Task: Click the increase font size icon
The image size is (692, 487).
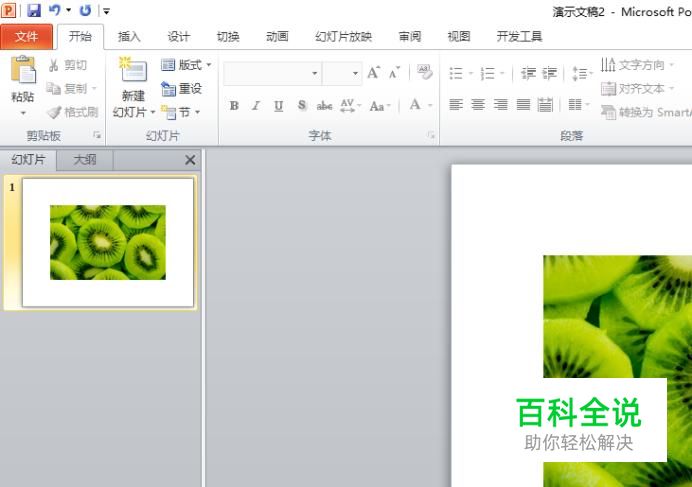Action: [x=373, y=72]
